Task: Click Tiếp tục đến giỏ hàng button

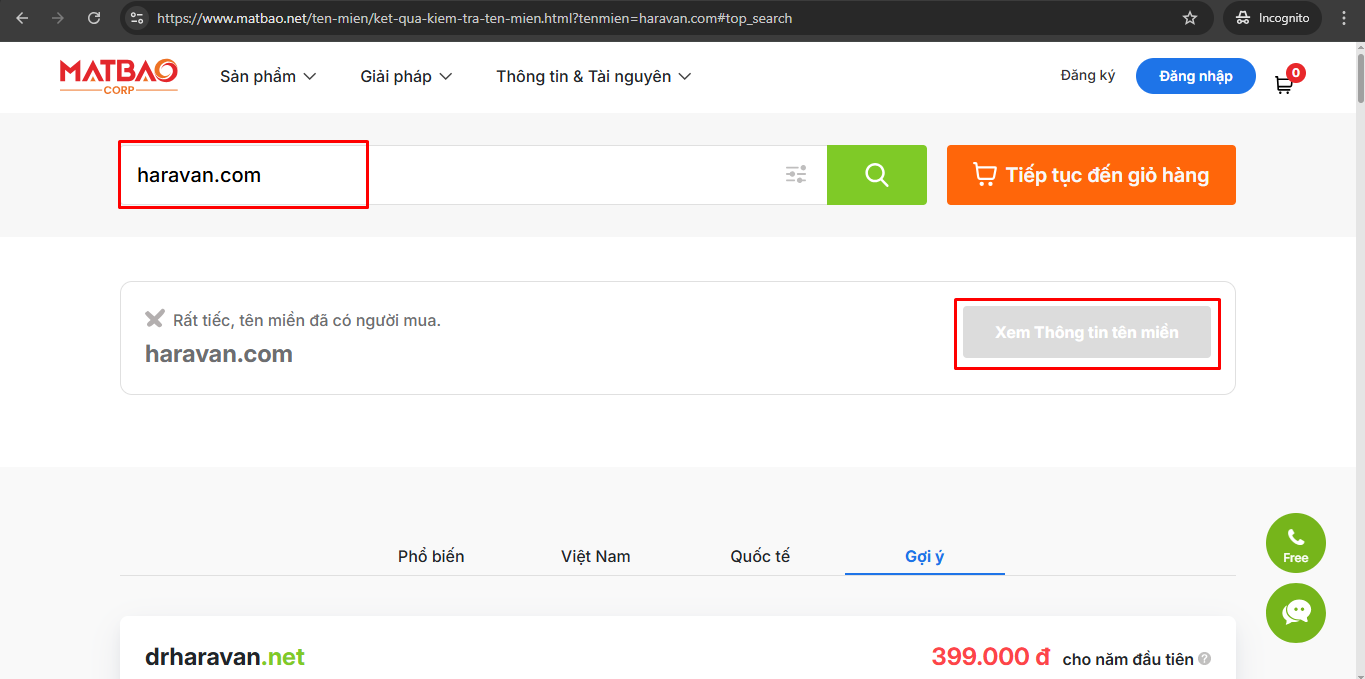Action: tap(1091, 175)
